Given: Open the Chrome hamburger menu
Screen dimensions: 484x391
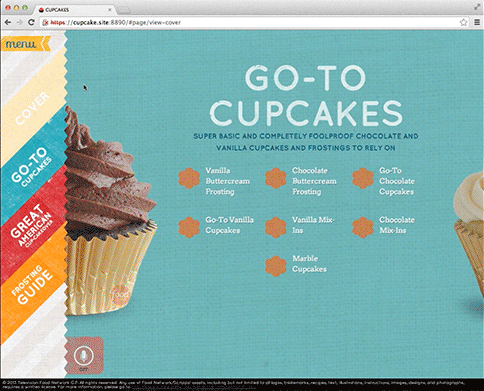Looking at the screenshot, I should 477,22.
